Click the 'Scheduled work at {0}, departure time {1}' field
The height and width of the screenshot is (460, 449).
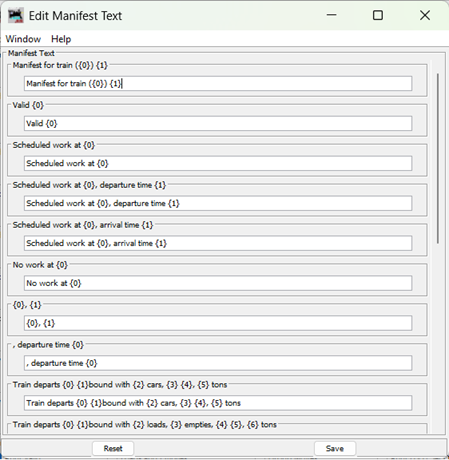point(218,203)
